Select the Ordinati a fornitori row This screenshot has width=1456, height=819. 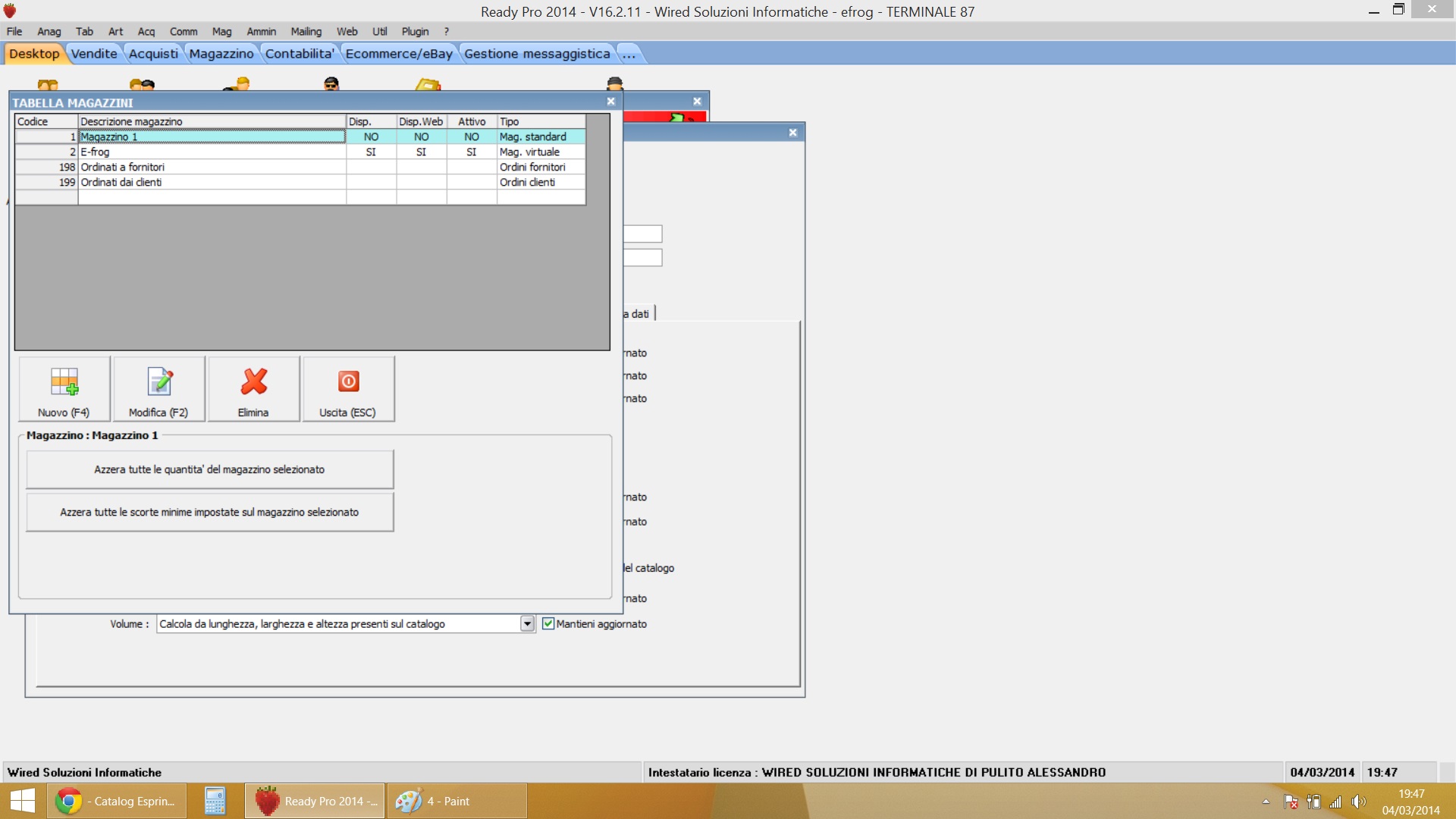(x=300, y=167)
